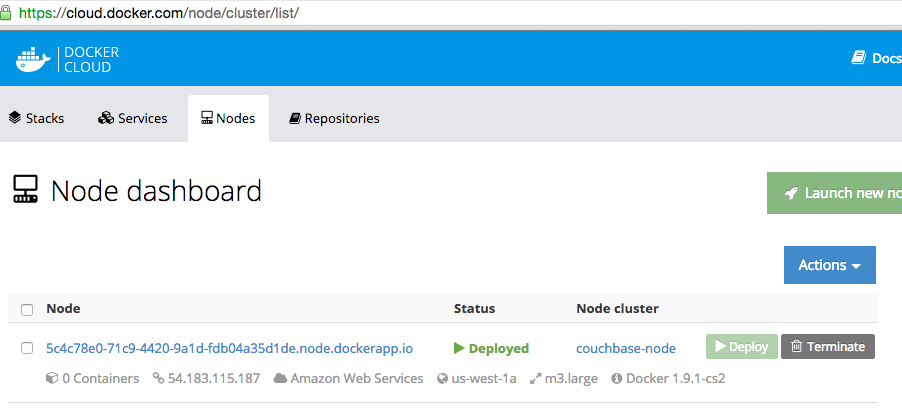Click the browser URL address field
The image size is (902, 419).
[400, 13]
